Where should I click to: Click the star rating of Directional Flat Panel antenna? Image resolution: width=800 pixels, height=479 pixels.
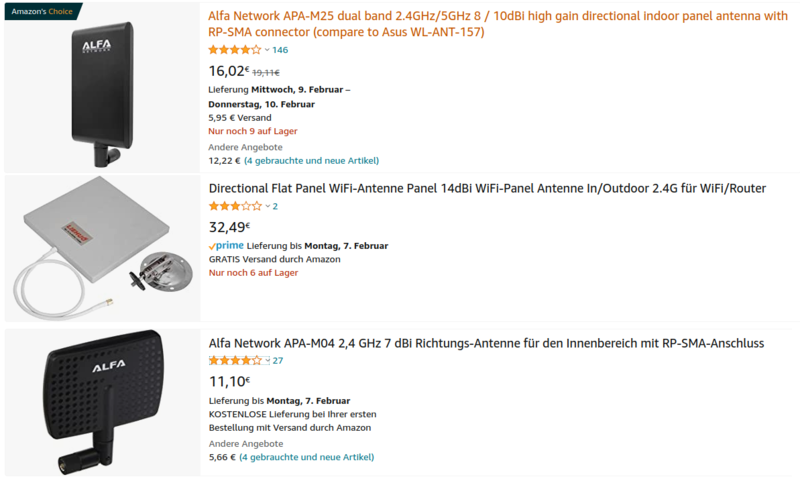pyautogui.click(x=234, y=206)
